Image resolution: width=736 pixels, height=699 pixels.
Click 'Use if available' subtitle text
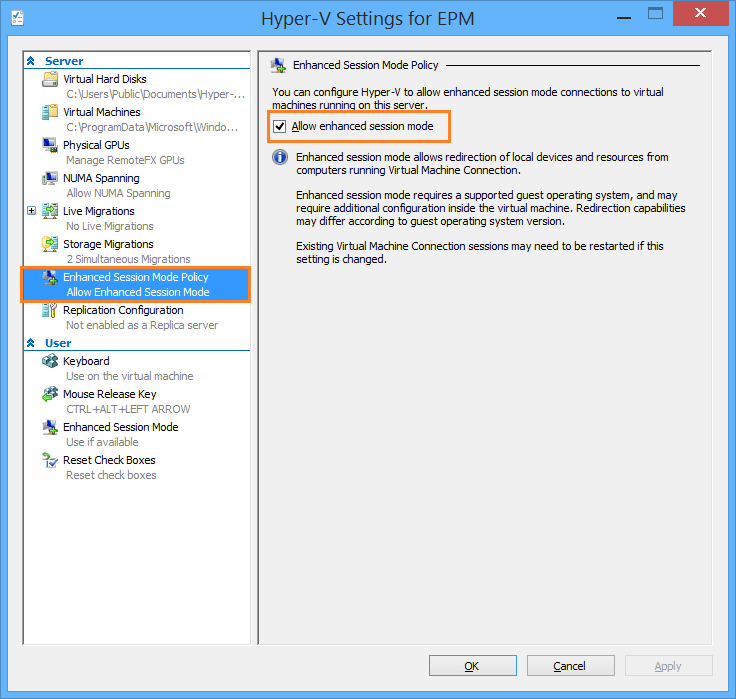[102, 442]
